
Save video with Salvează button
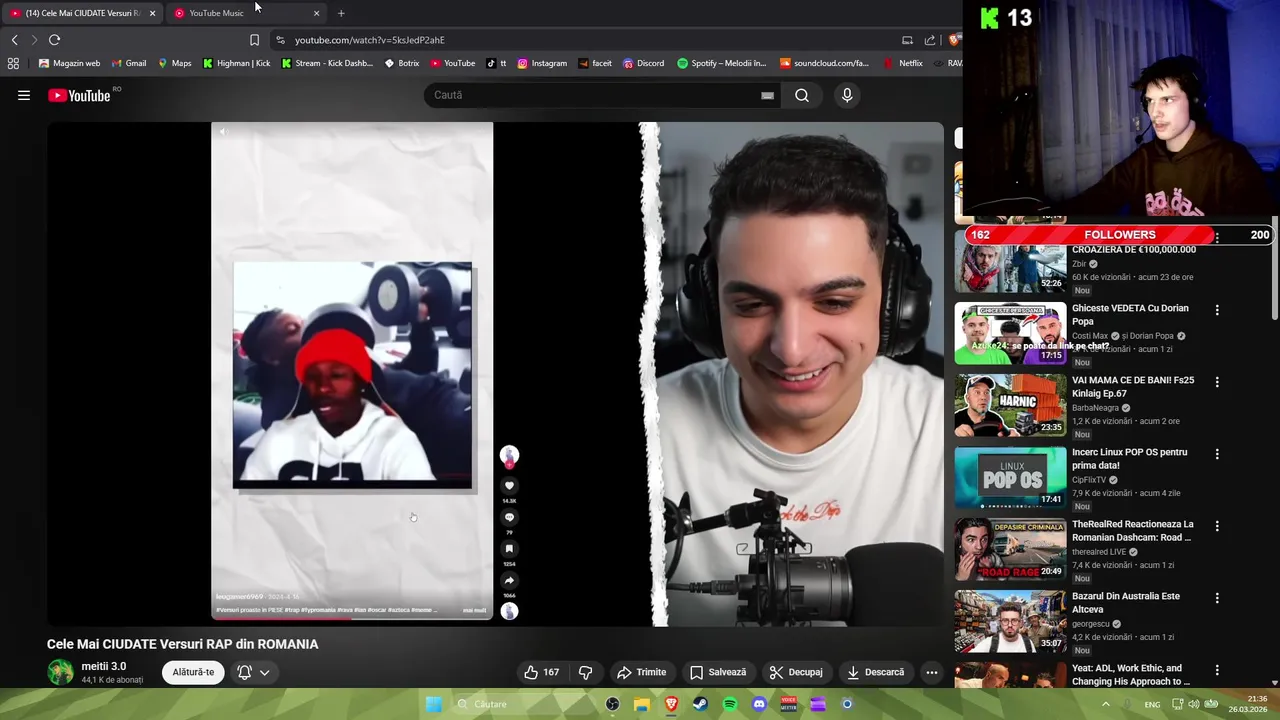click(717, 672)
